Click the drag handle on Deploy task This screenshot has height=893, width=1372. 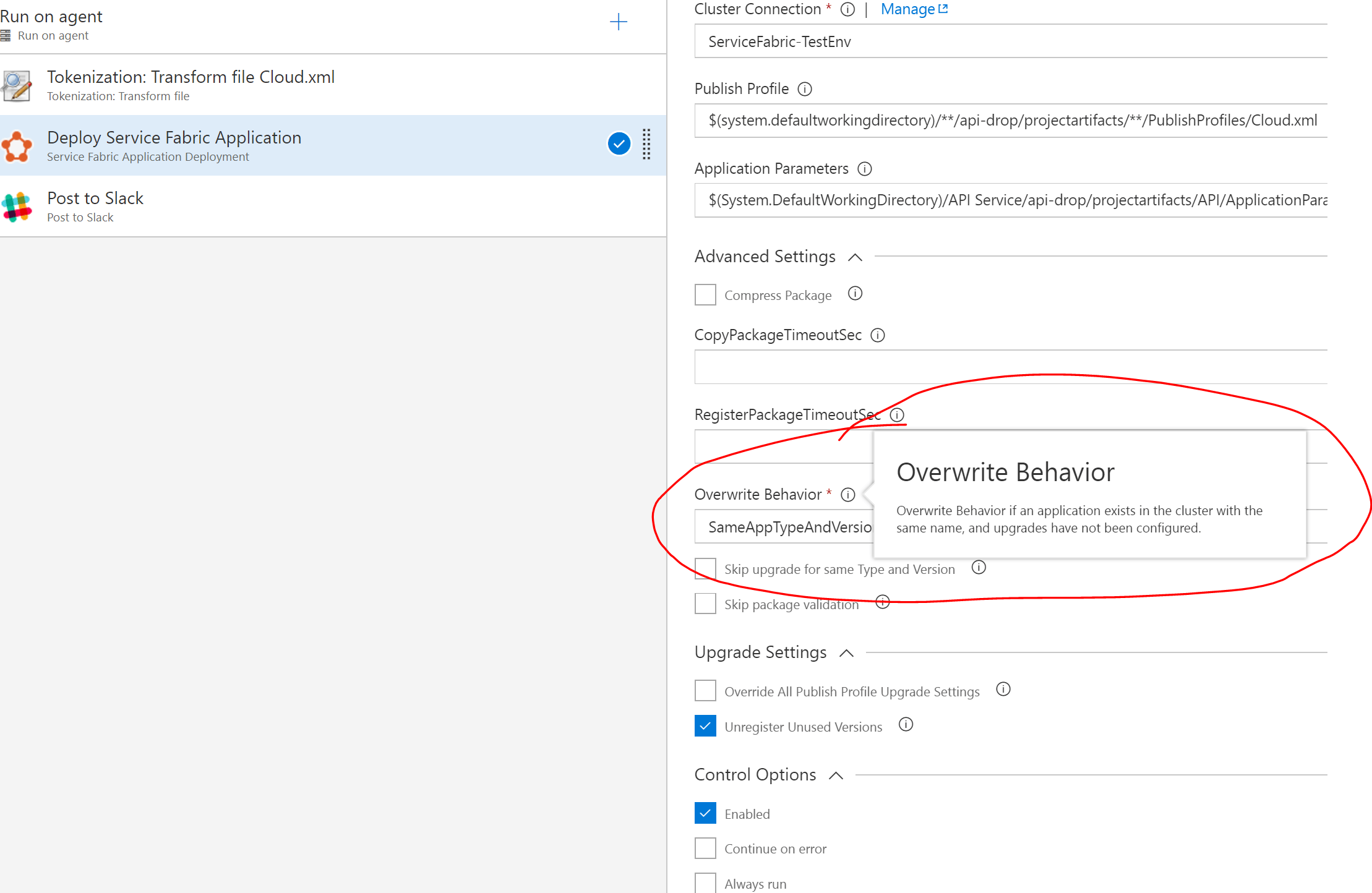coord(646,145)
